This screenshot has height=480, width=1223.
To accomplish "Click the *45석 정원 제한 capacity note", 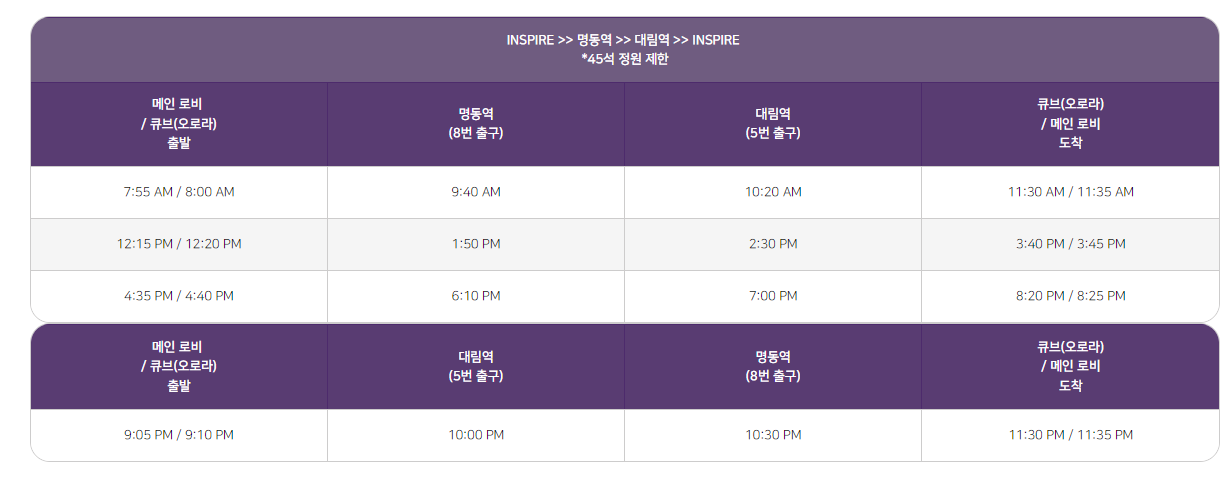I will pyautogui.click(x=624, y=59).
